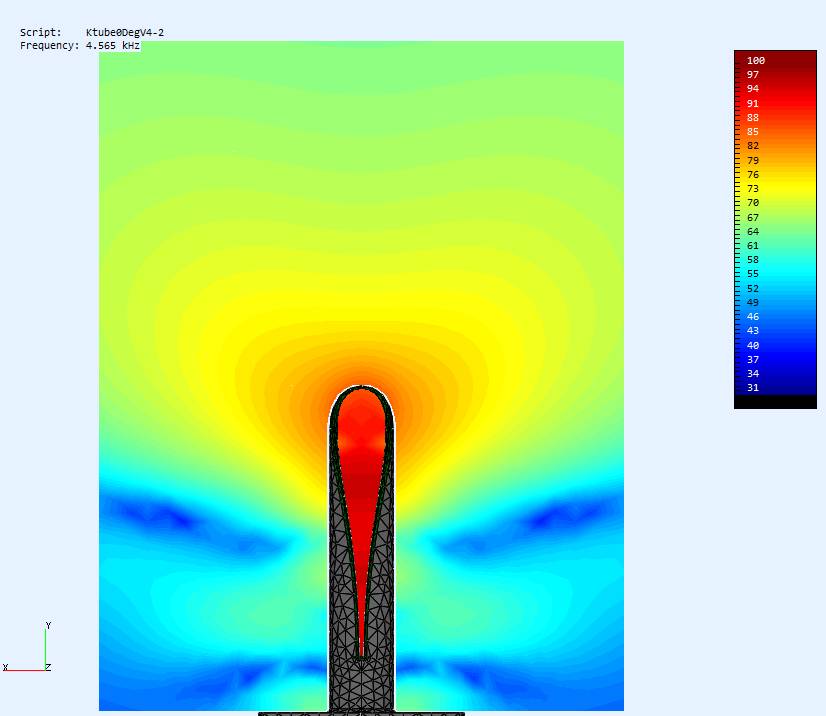
Task: Click the script name Ktube0DegV4-2
Action: [125, 33]
